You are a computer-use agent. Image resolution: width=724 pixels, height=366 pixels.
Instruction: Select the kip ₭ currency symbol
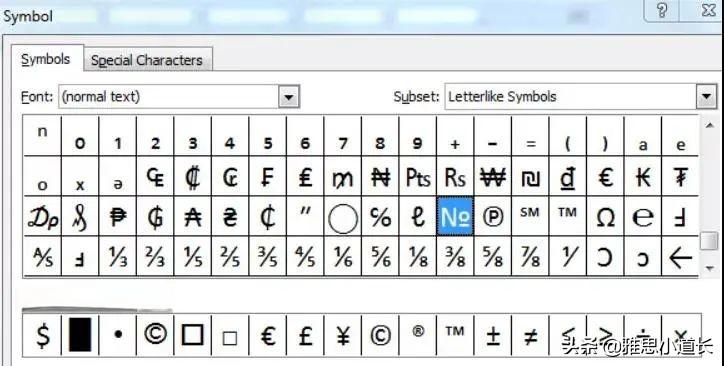point(643,176)
